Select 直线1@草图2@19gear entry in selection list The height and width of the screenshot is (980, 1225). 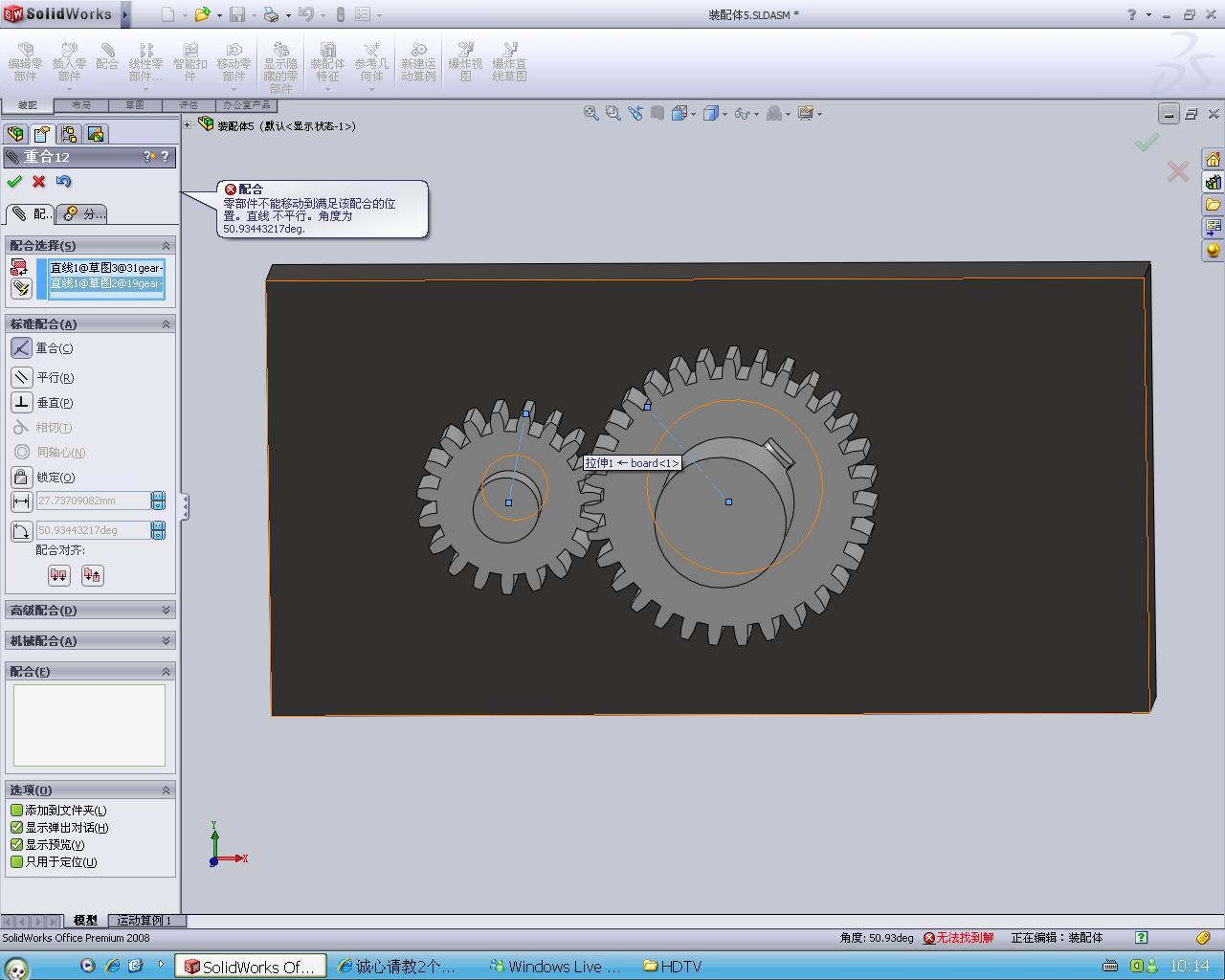click(106, 284)
